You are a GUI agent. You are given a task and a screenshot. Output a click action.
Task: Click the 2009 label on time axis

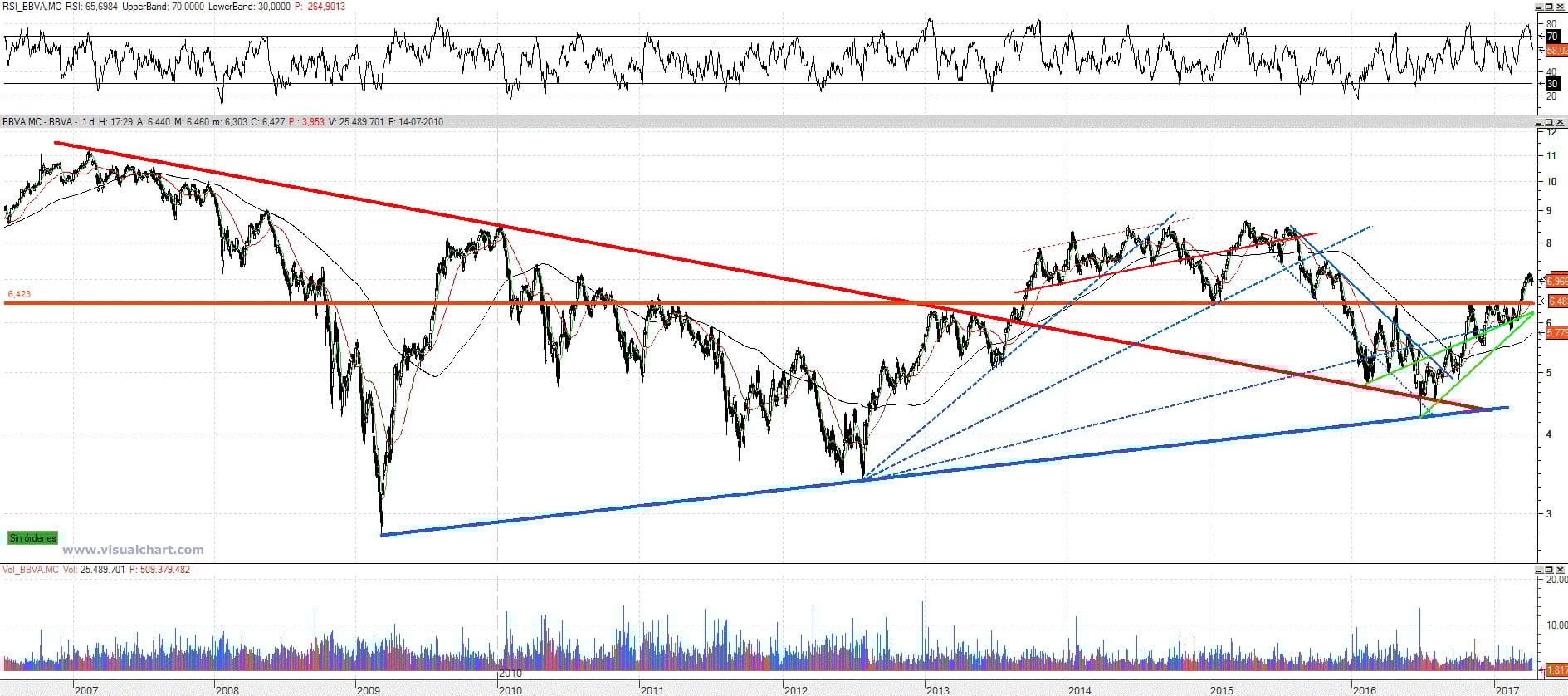point(369,690)
